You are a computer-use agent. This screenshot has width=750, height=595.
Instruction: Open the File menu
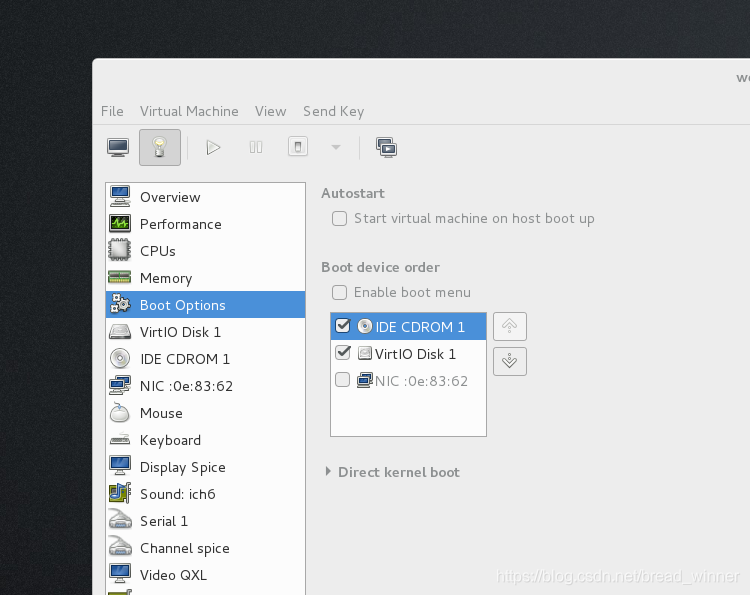(x=112, y=111)
